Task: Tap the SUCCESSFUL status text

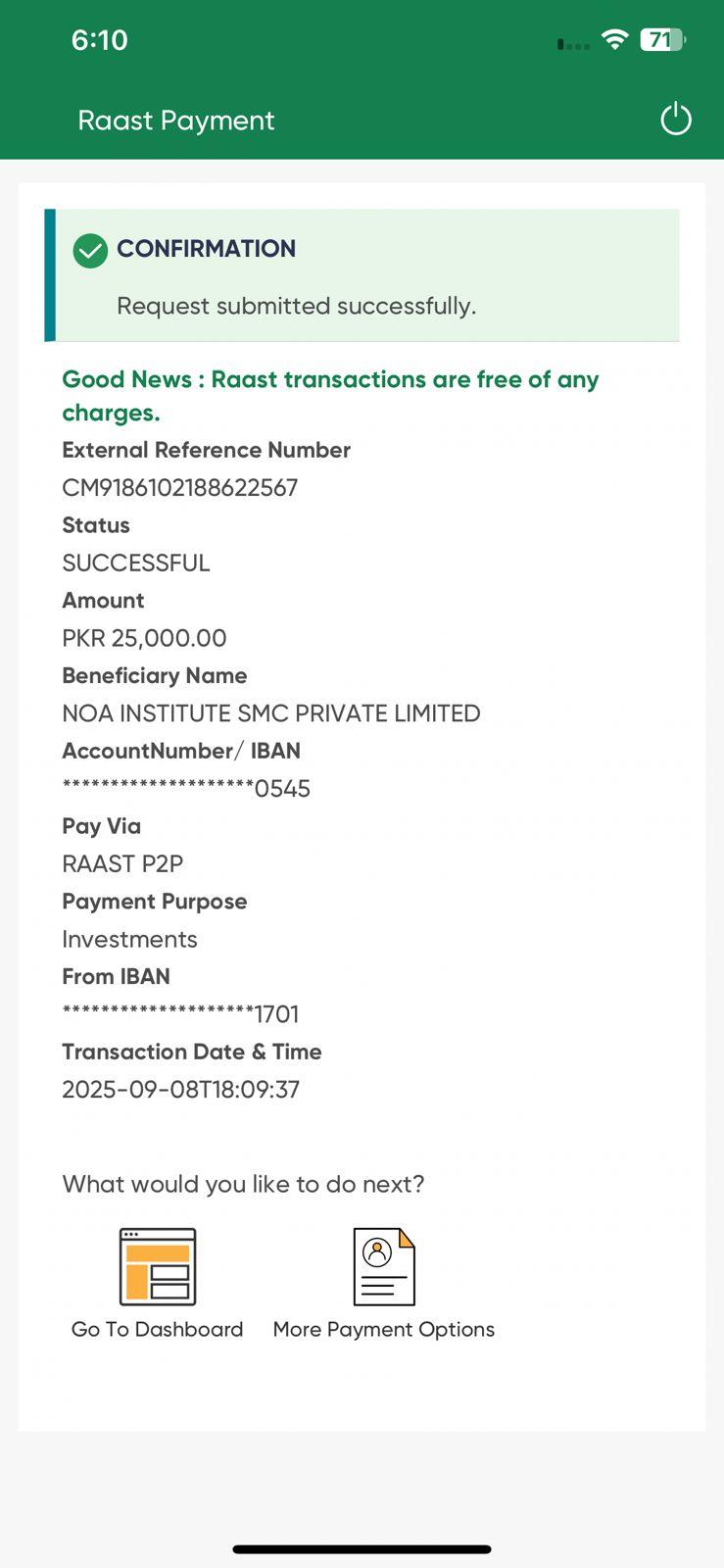Action: 136,563
